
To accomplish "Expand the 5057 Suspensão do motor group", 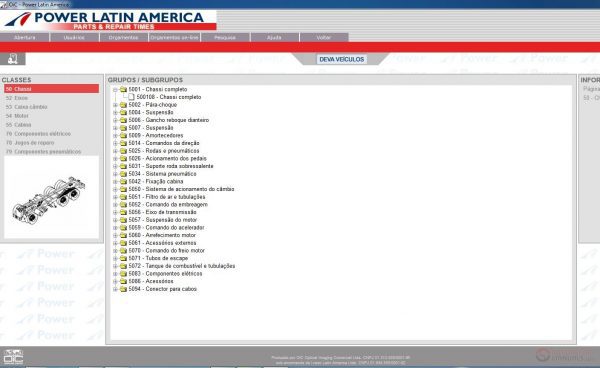I will pos(115,220).
